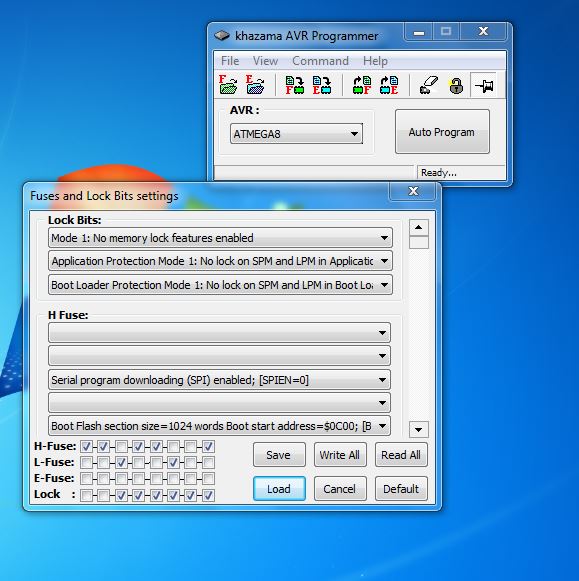The image size is (579, 581).
Task: Open the second empty H Fuse dropdown
Action: point(219,356)
